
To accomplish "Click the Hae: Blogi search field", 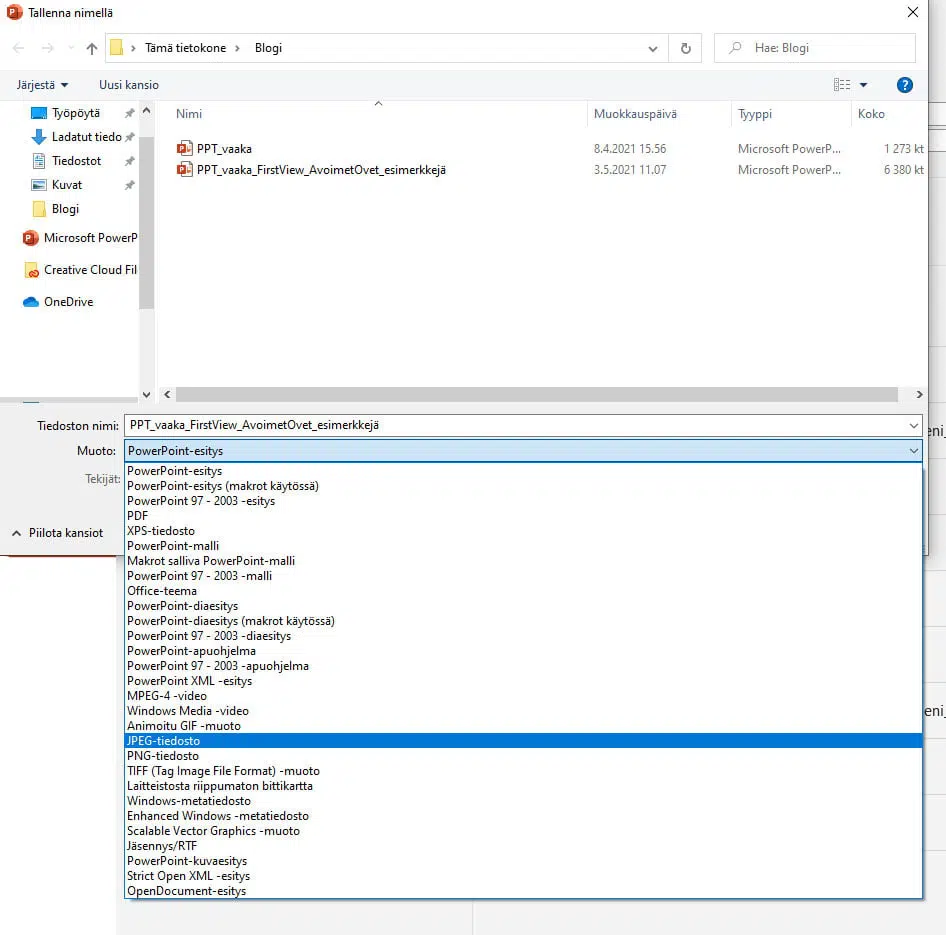I will 814,48.
